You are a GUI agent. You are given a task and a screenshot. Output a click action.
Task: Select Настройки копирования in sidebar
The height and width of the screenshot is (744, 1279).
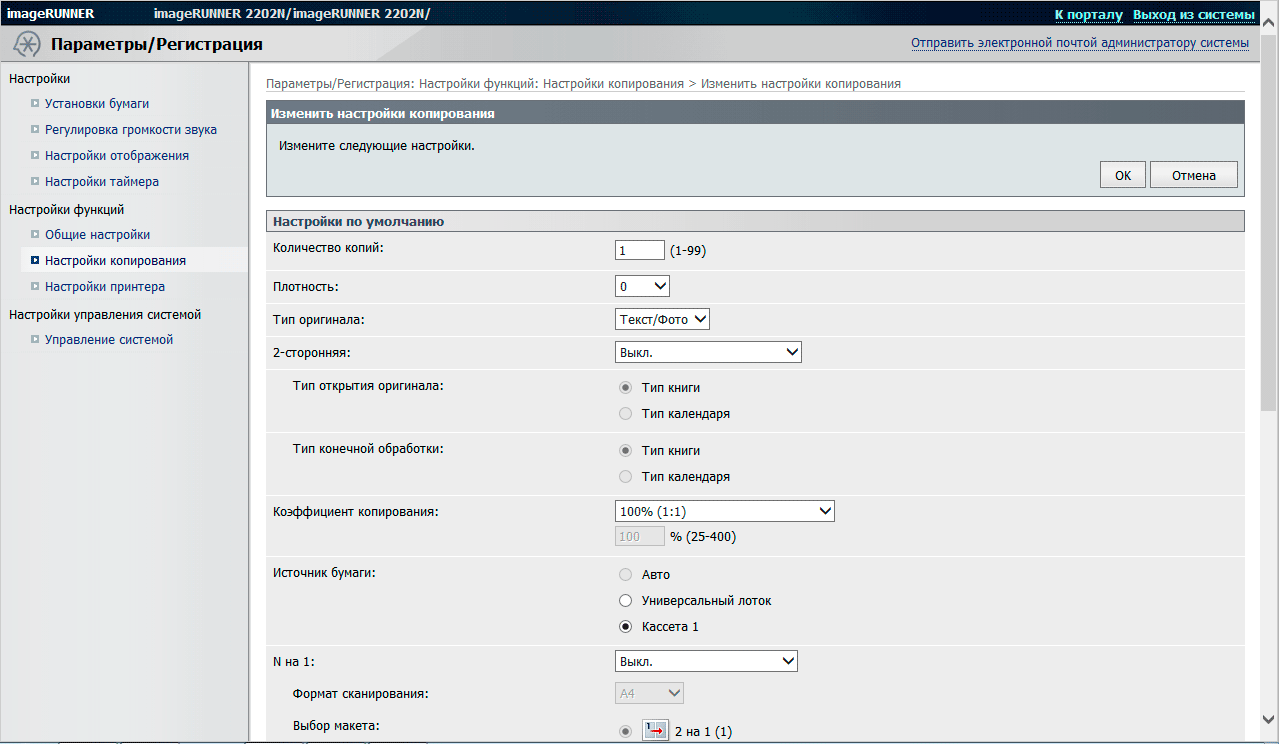[x=115, y=260]
